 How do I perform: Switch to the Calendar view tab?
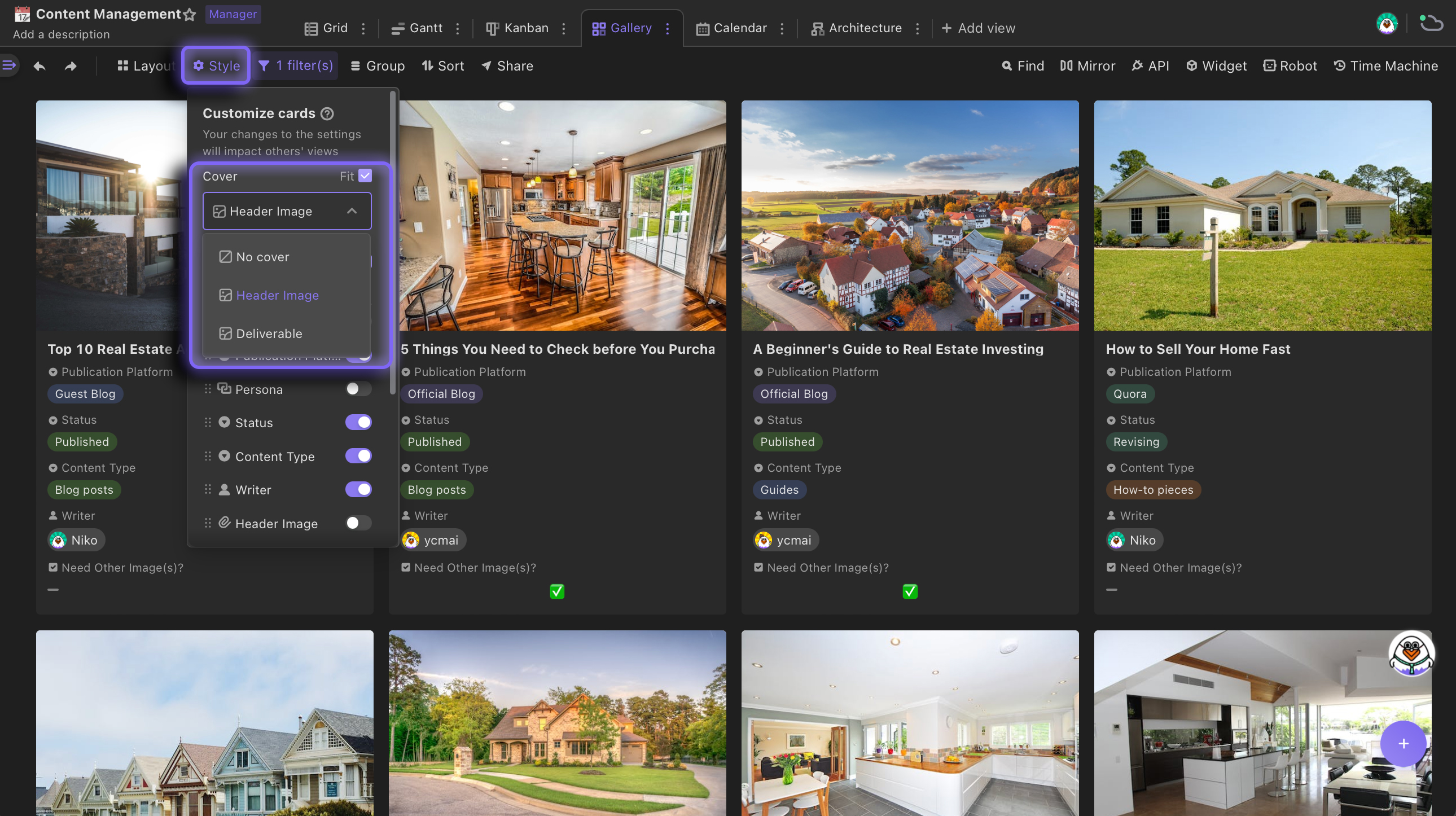coord(731,28)
